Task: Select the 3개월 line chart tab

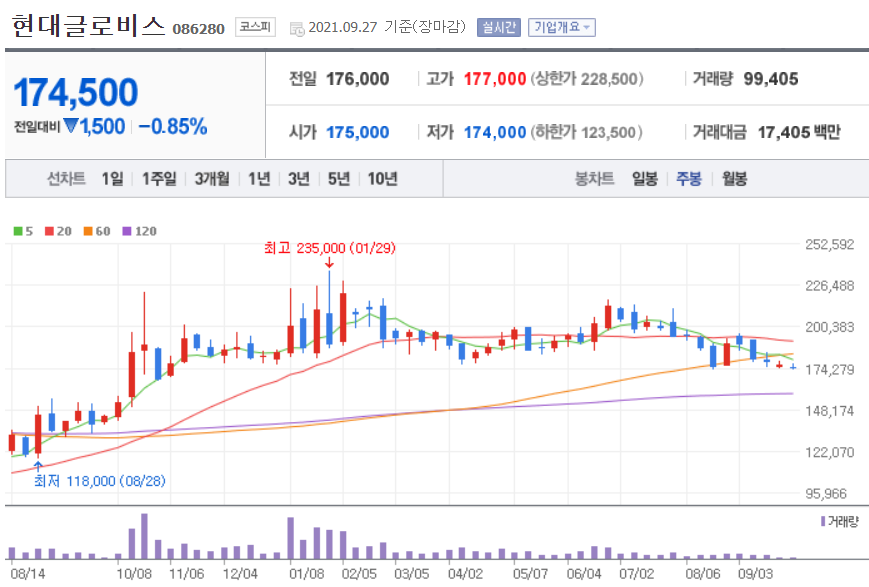Action: [212, 178]
